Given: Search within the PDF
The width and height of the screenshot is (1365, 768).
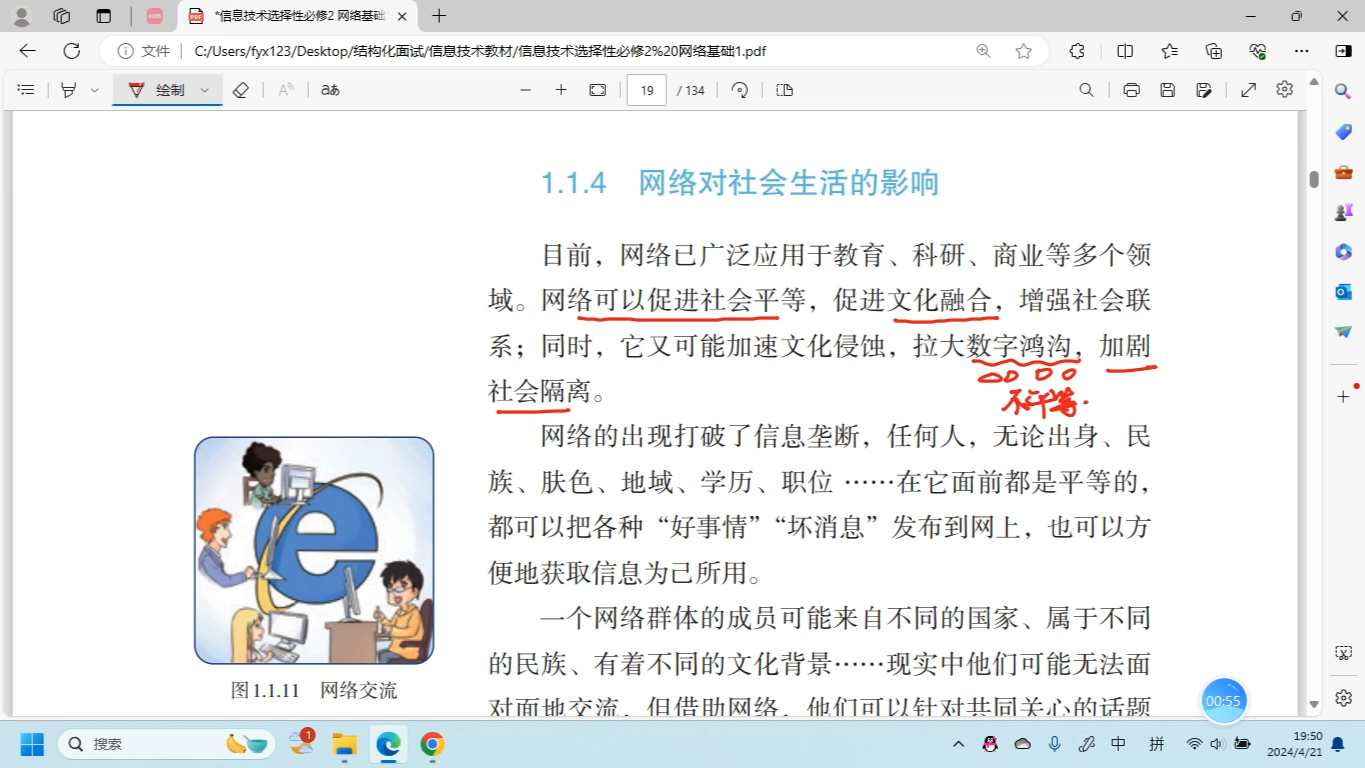Looking at the screenshot, I should click(1086, 89).
